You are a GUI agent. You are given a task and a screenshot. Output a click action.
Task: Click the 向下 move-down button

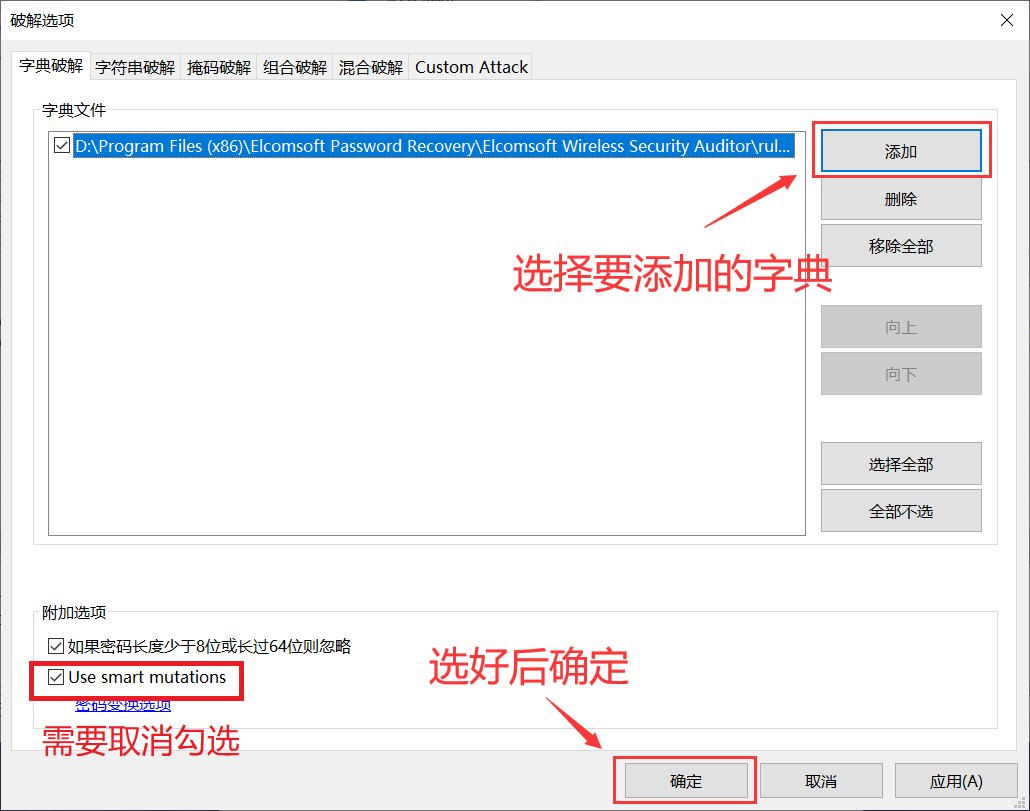point(900,373)
